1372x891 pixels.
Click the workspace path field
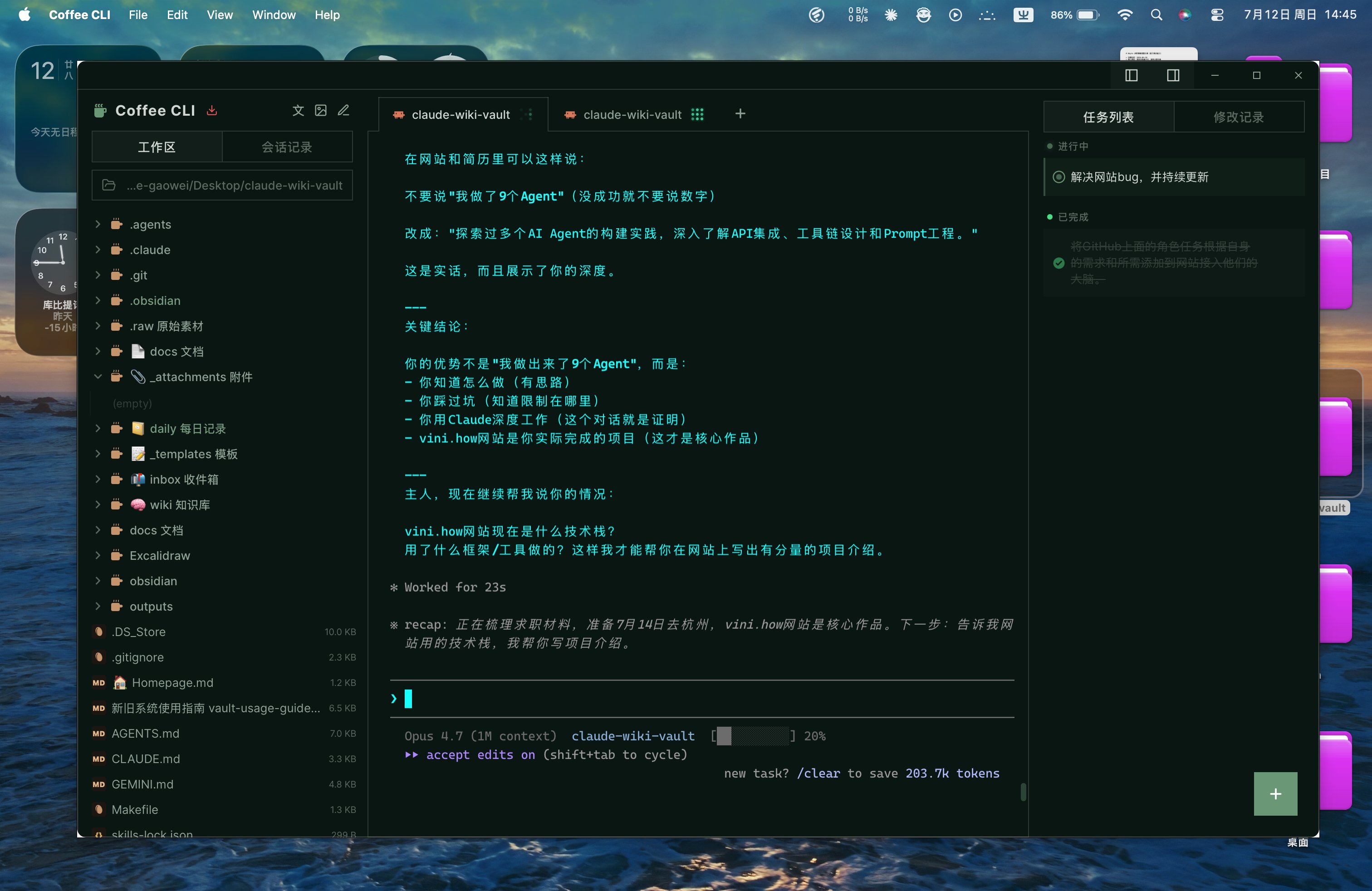(x=222, y=185)
